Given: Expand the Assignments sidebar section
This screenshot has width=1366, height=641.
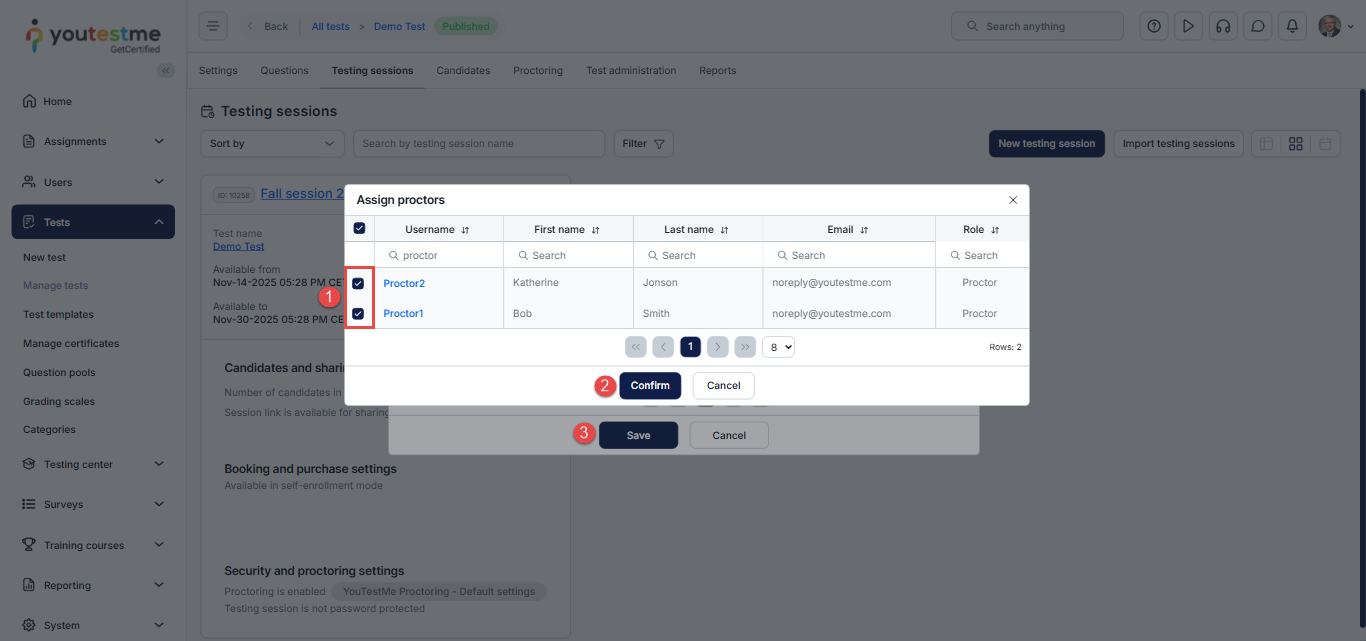Looking at the screenshot, I should click(93, 141).
